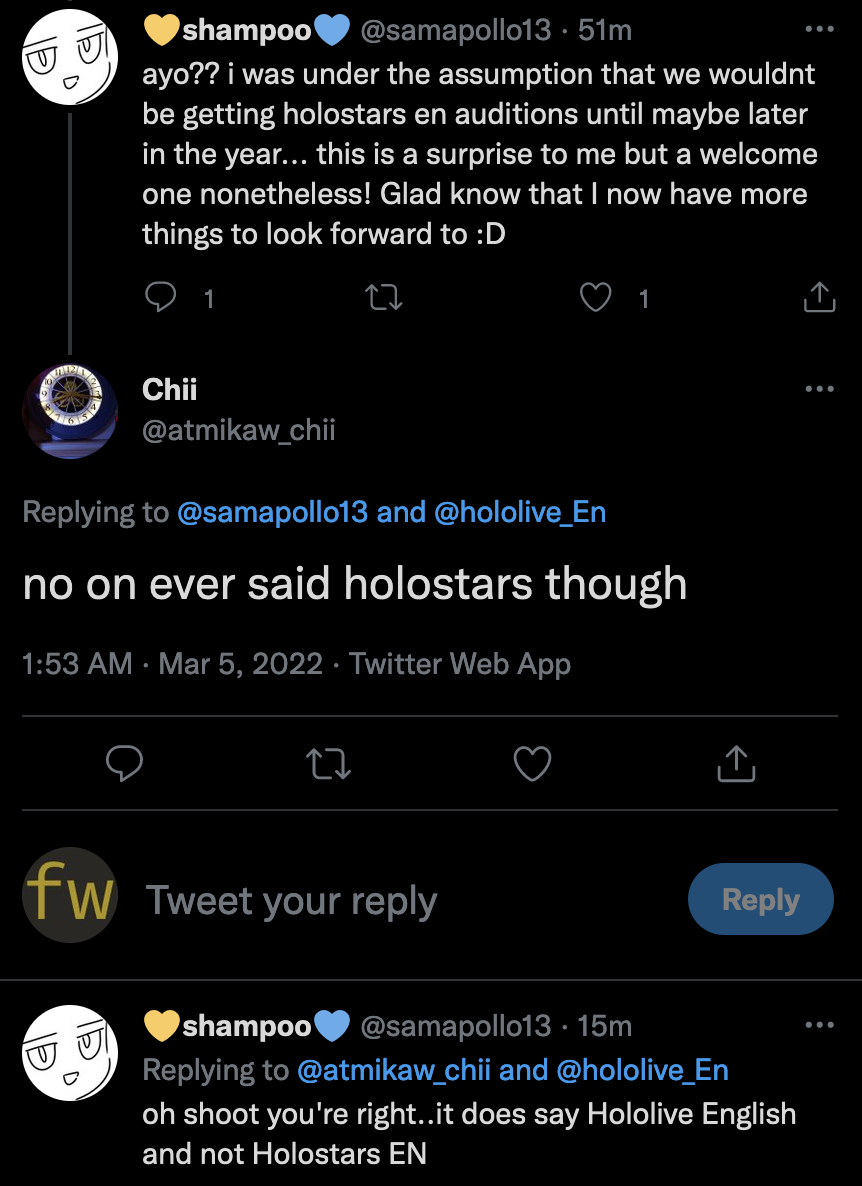Click @atmikaw_chii mention in bottom reply
Screen dimensions: 862x1186
393,1070
